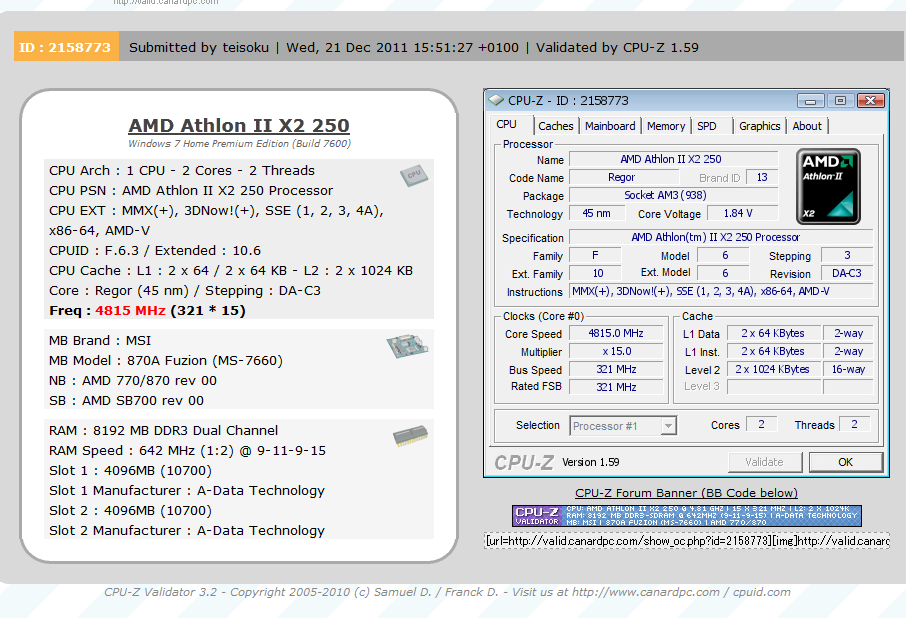Screen dimensions: 906x618
Task: Click the Threads value field
Action: tap(854, 425)
